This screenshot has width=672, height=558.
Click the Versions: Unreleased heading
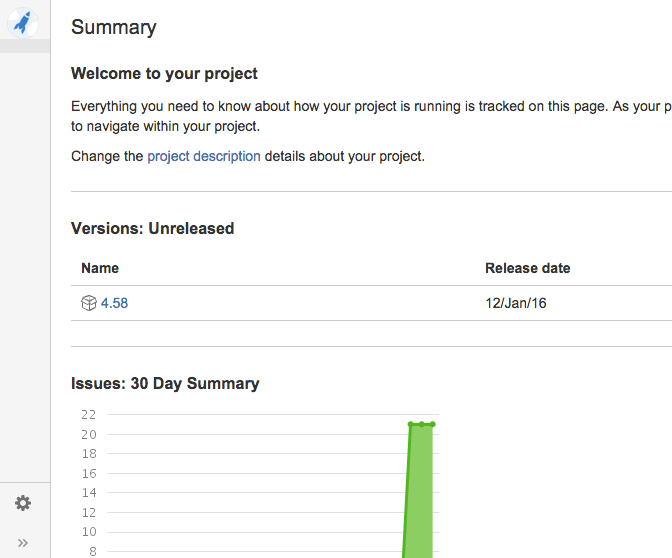point(152,228)
